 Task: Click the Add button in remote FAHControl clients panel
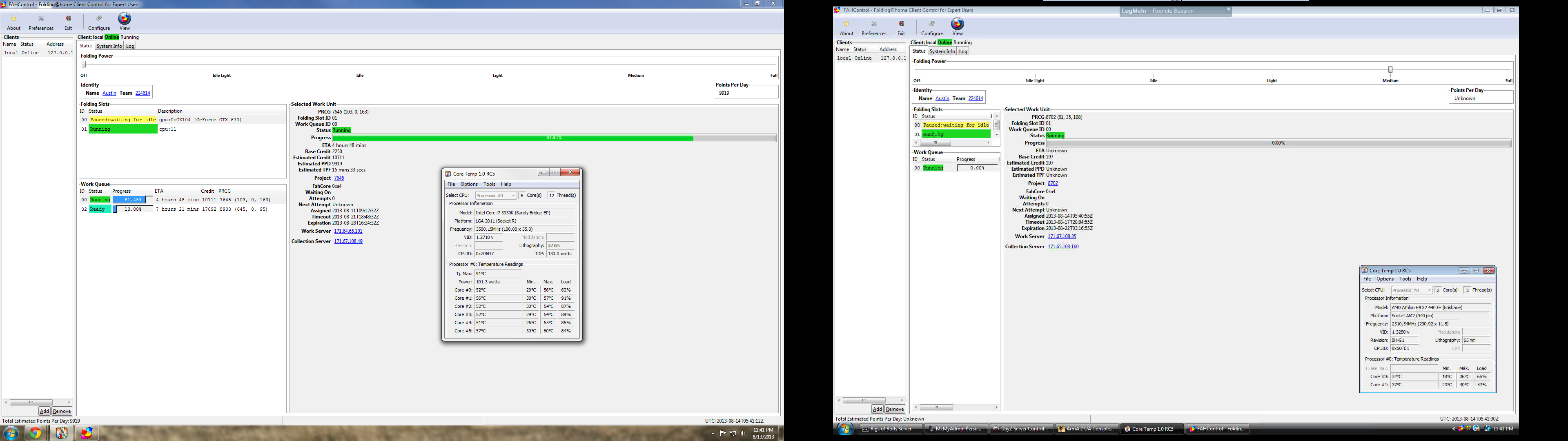tap(877, 409)
